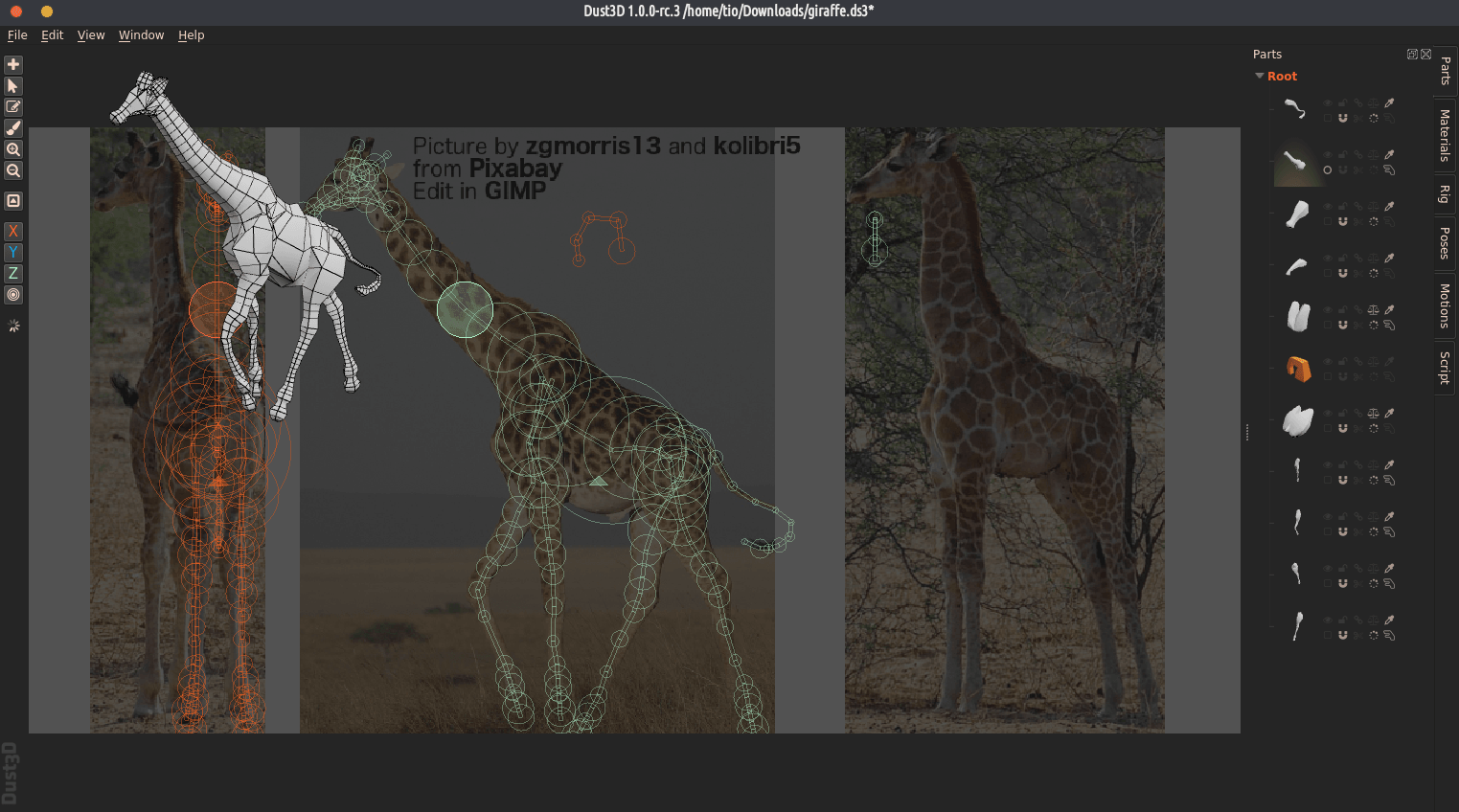
Task: Click the change reference image icon
Action: pyautogui.click(x=13, y=201)
